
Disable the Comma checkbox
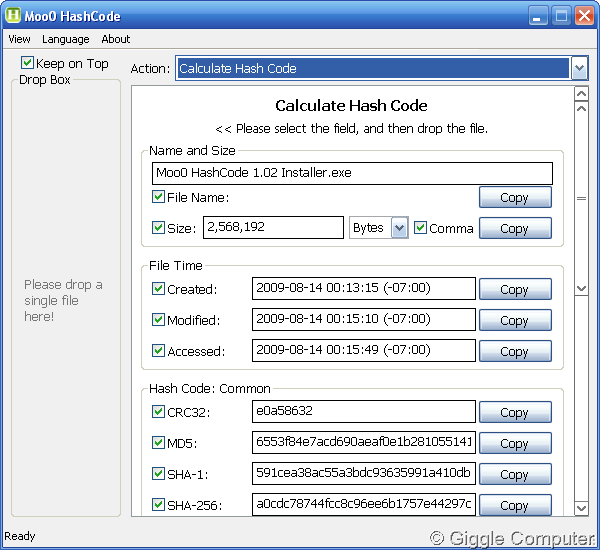[421, 227]
